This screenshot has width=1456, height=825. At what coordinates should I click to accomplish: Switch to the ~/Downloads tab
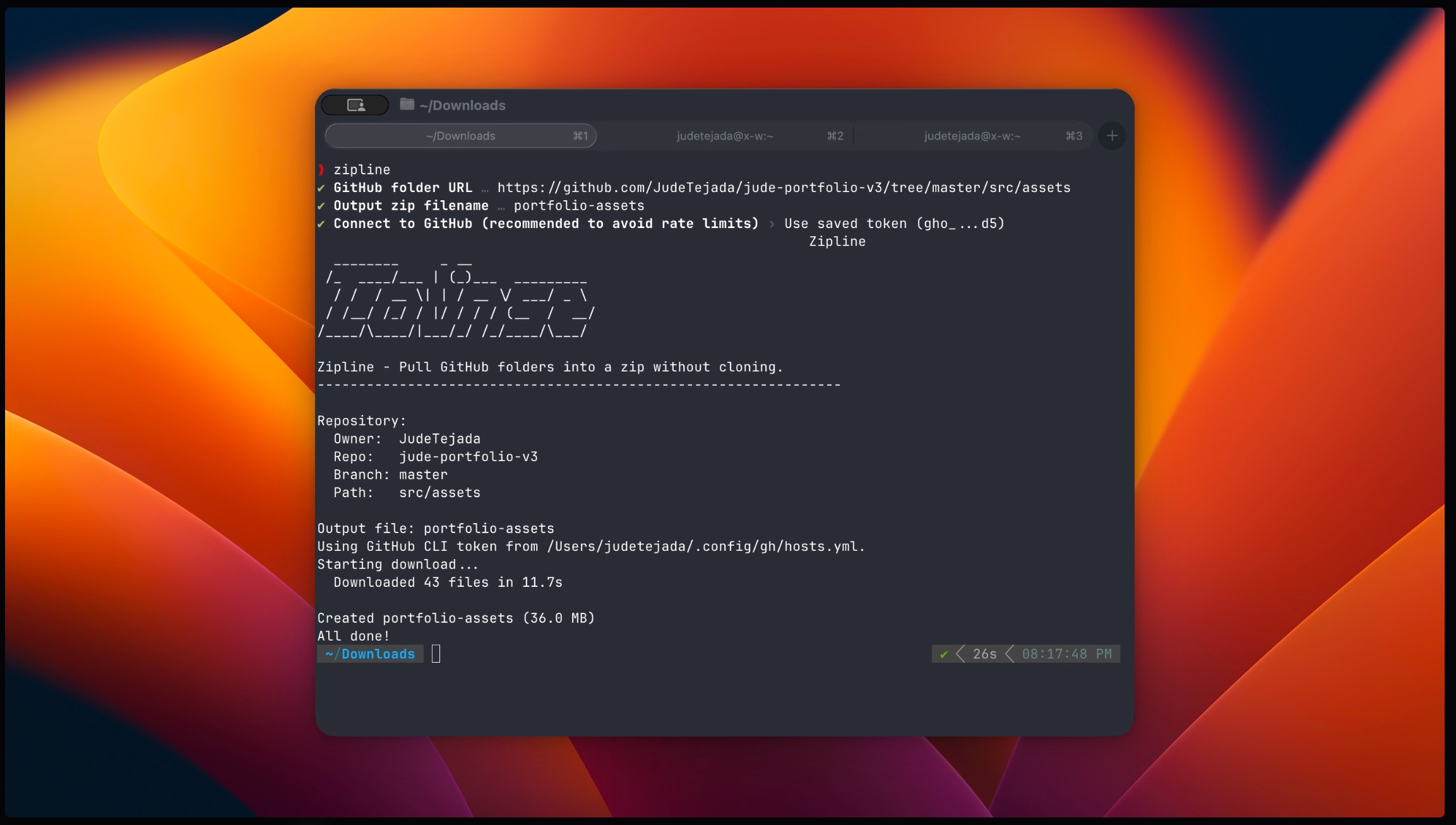coord(460,136)
